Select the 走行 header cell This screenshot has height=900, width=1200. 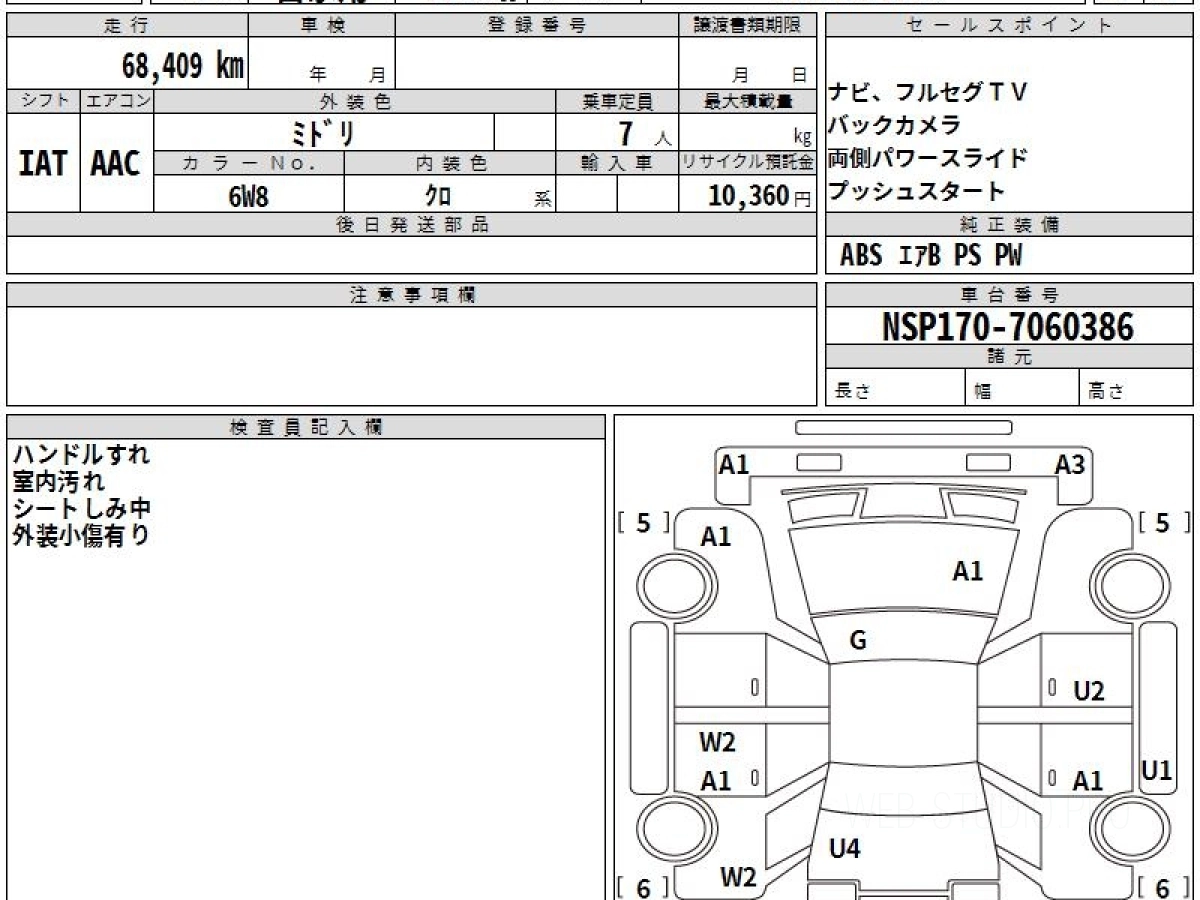point(127,26)
